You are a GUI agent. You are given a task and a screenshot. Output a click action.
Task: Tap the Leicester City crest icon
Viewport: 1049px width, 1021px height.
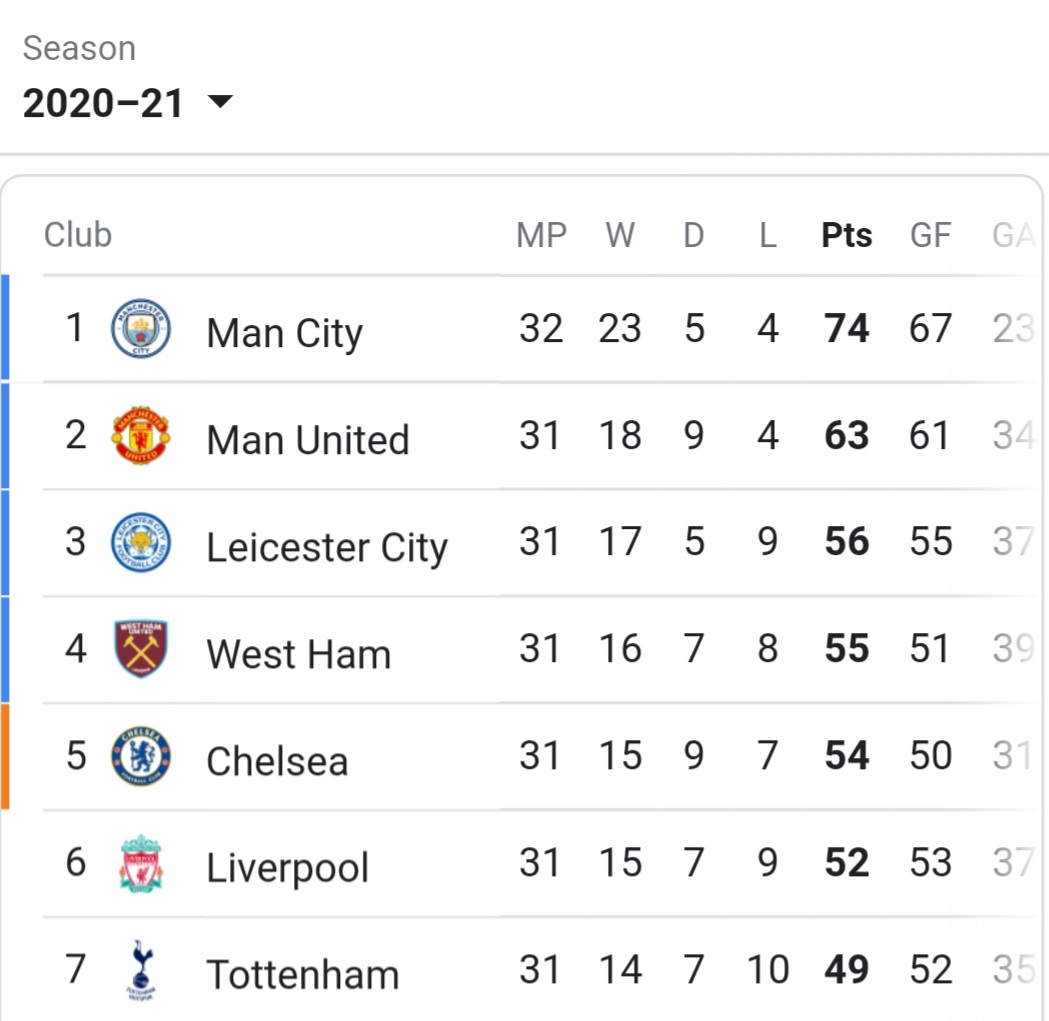tap(140, 542)
